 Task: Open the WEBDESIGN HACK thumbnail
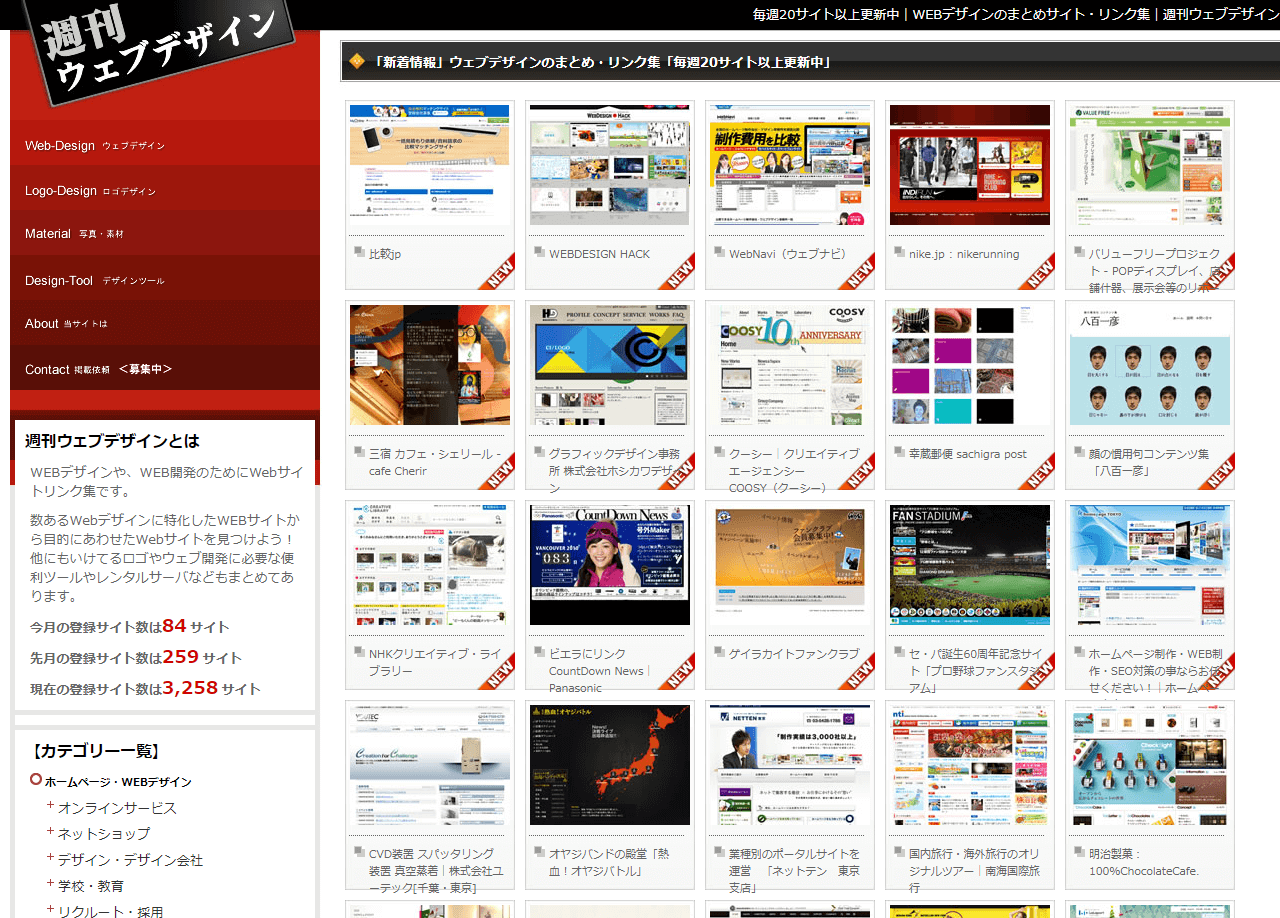point(610,165)
